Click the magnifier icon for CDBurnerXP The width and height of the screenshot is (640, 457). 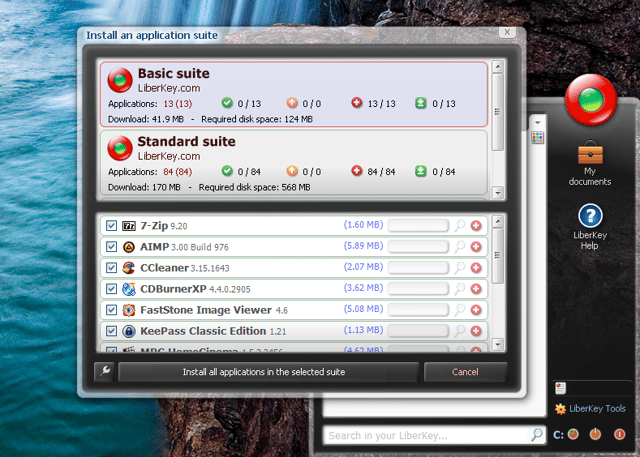click(460, 288)
